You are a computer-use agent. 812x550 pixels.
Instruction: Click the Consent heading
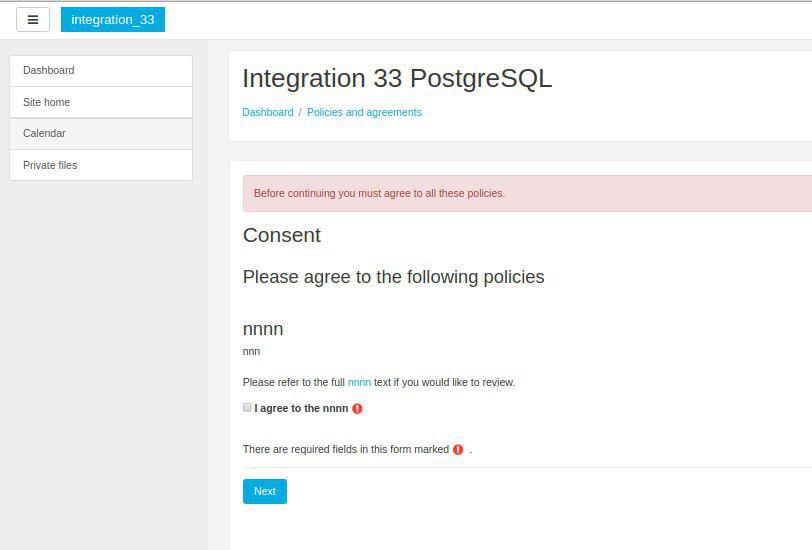(x=282, y=235)
